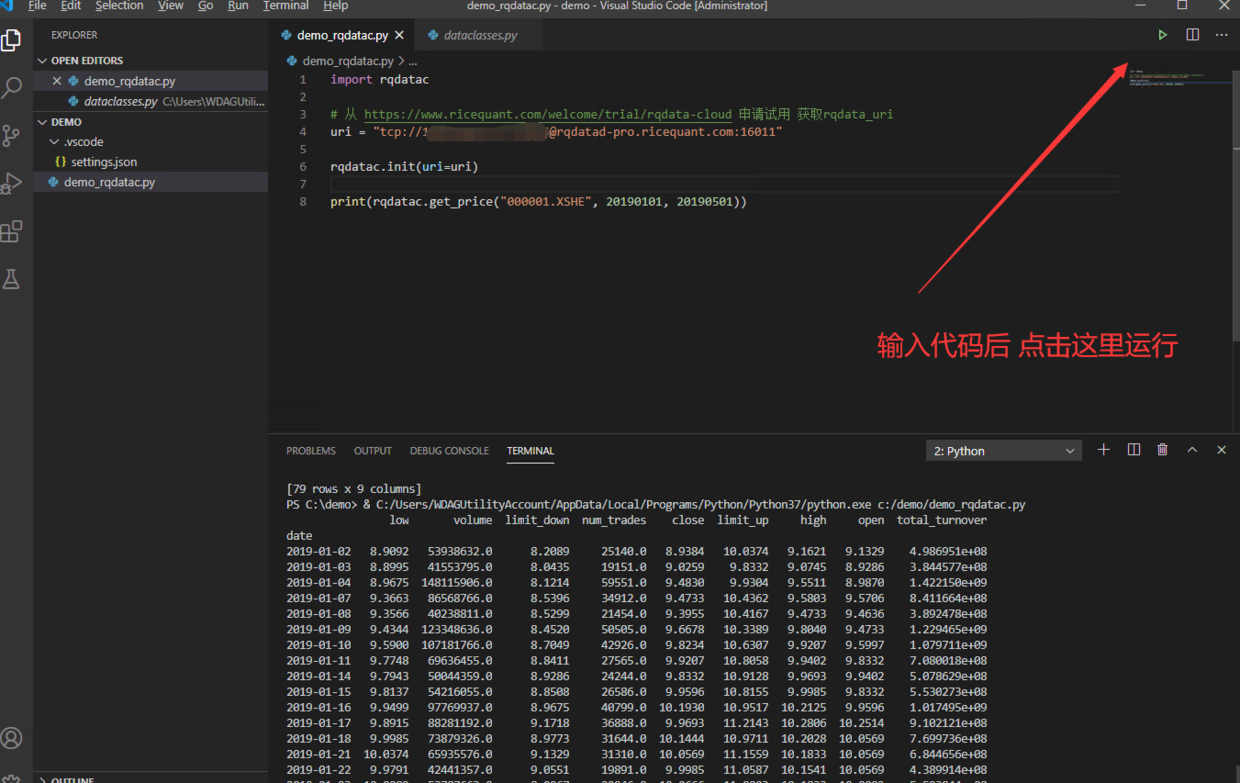Maximize the terminal panel with the chevron
Image resolution: width=1240 pixels, height=783 pixels.
click(x=1192, y=450)
